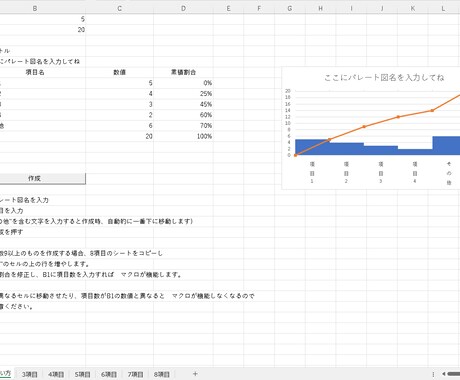Select cell B containing value 5 at top
This screenshot has width=460, height=380.
click(42, 19)
